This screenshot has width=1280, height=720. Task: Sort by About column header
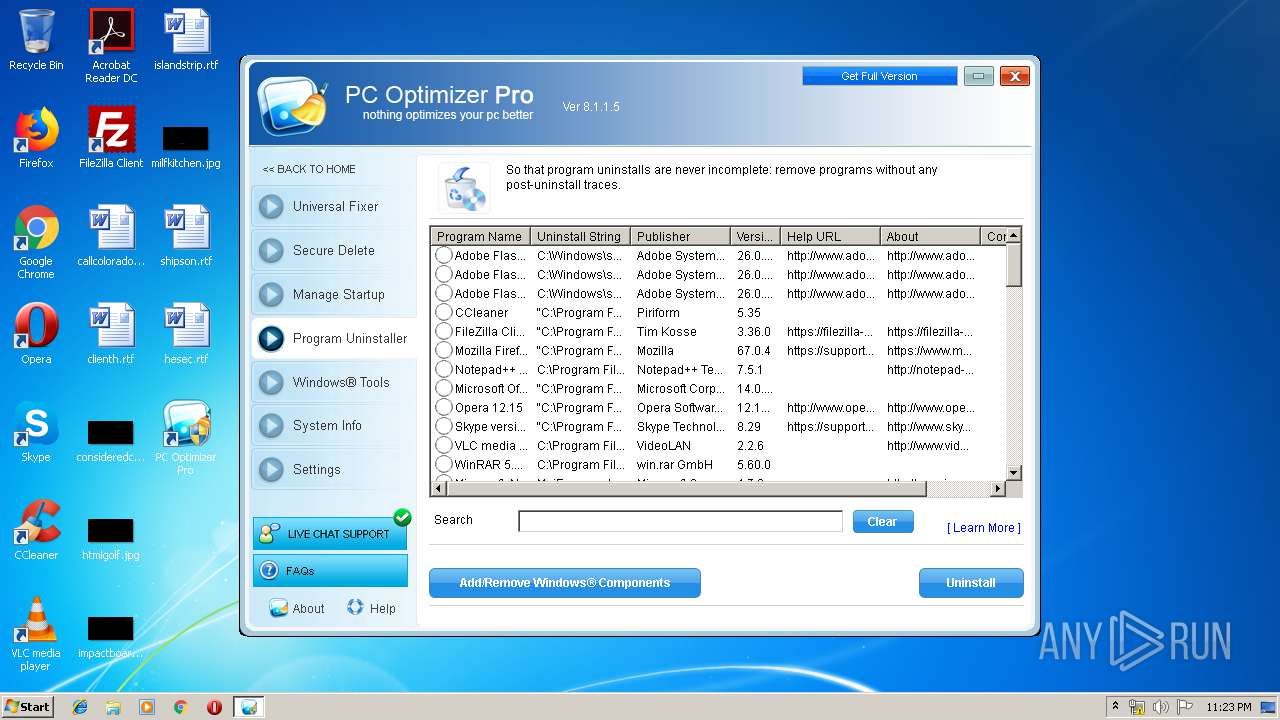click(x=931, y=237)
